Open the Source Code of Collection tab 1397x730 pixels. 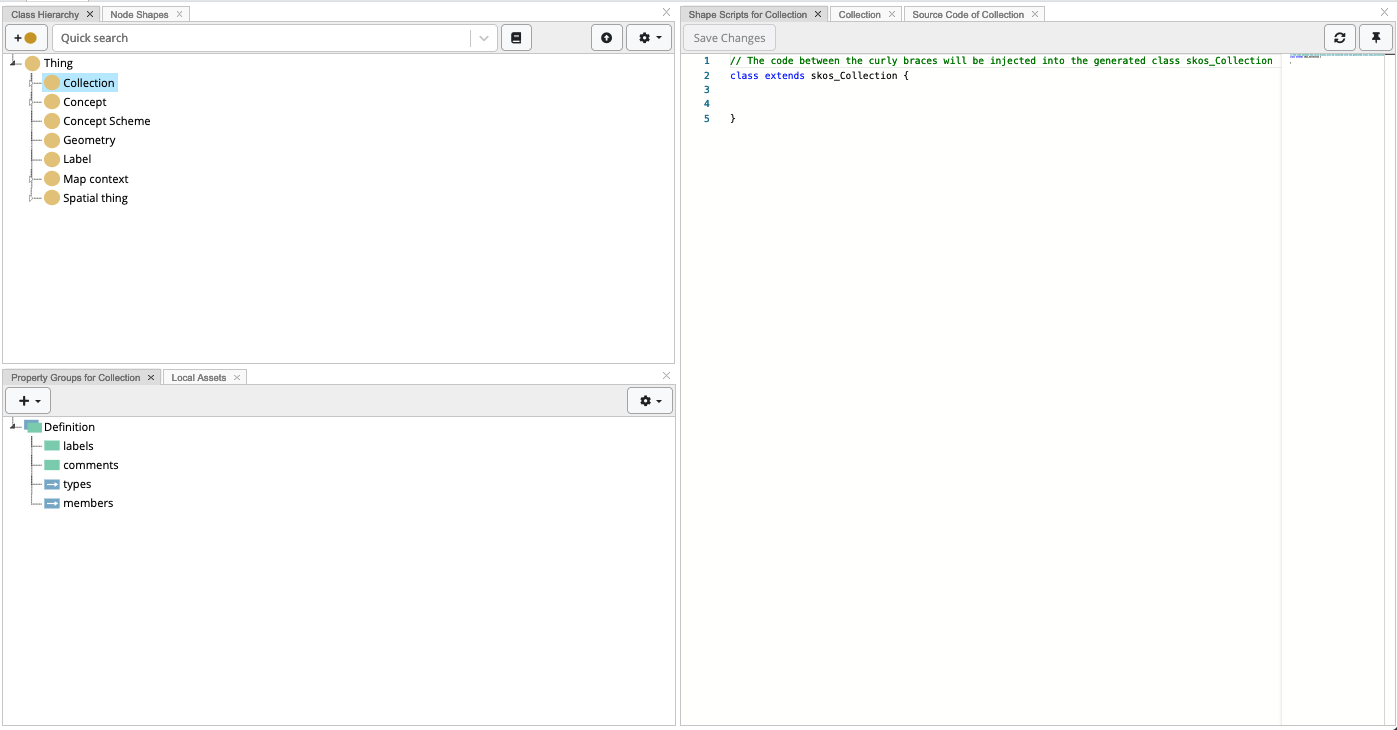[966, 14]
